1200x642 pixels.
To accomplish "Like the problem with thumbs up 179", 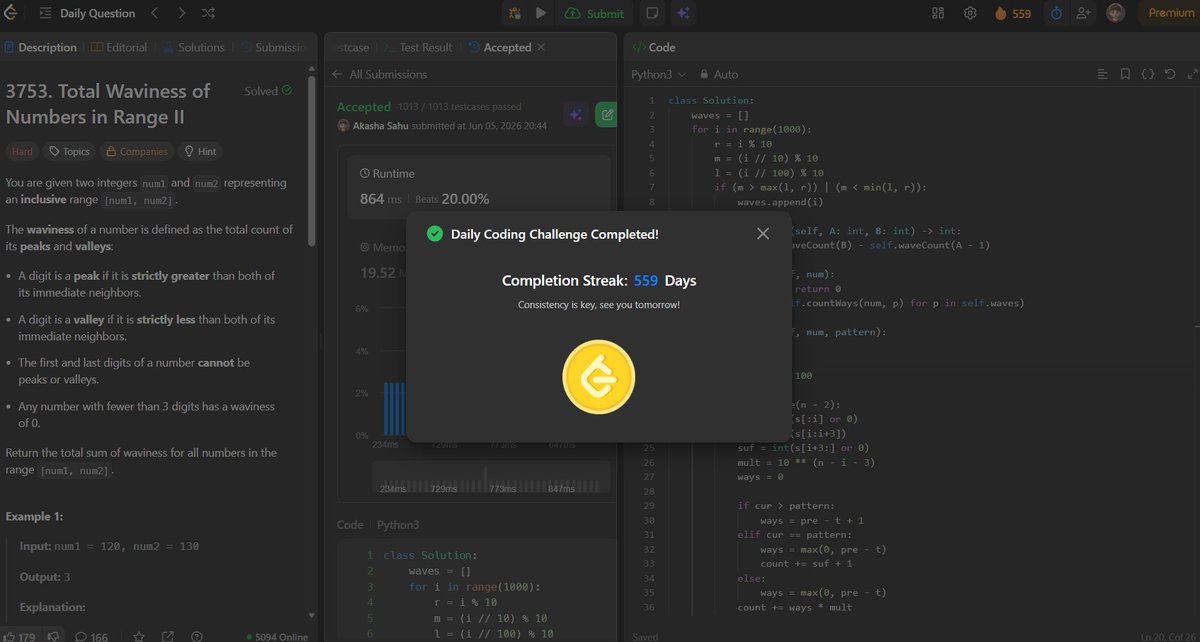I will coord(18,636).
